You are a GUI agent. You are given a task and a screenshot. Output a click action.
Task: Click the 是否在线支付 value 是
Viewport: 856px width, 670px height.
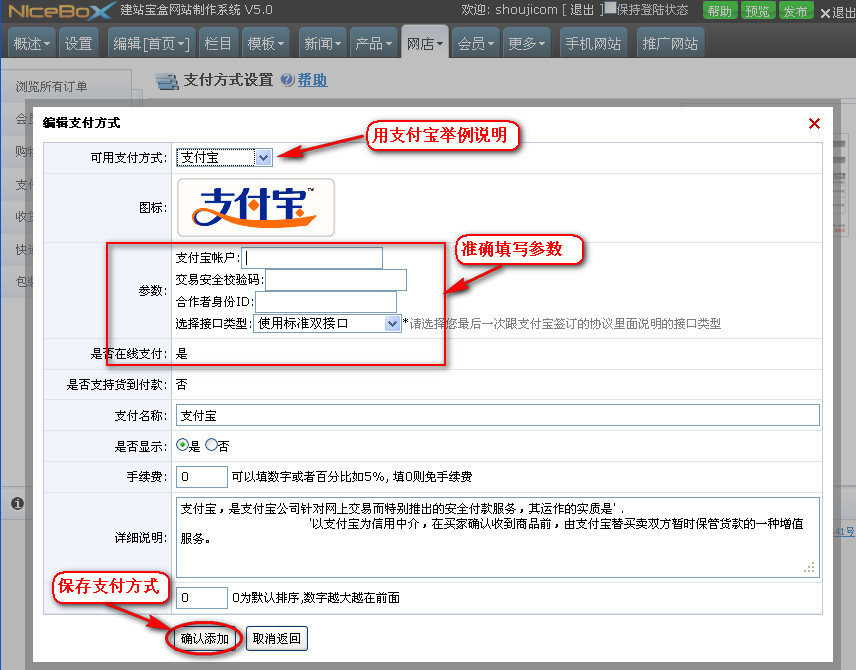pyautogui.click(x=182, y=354)
